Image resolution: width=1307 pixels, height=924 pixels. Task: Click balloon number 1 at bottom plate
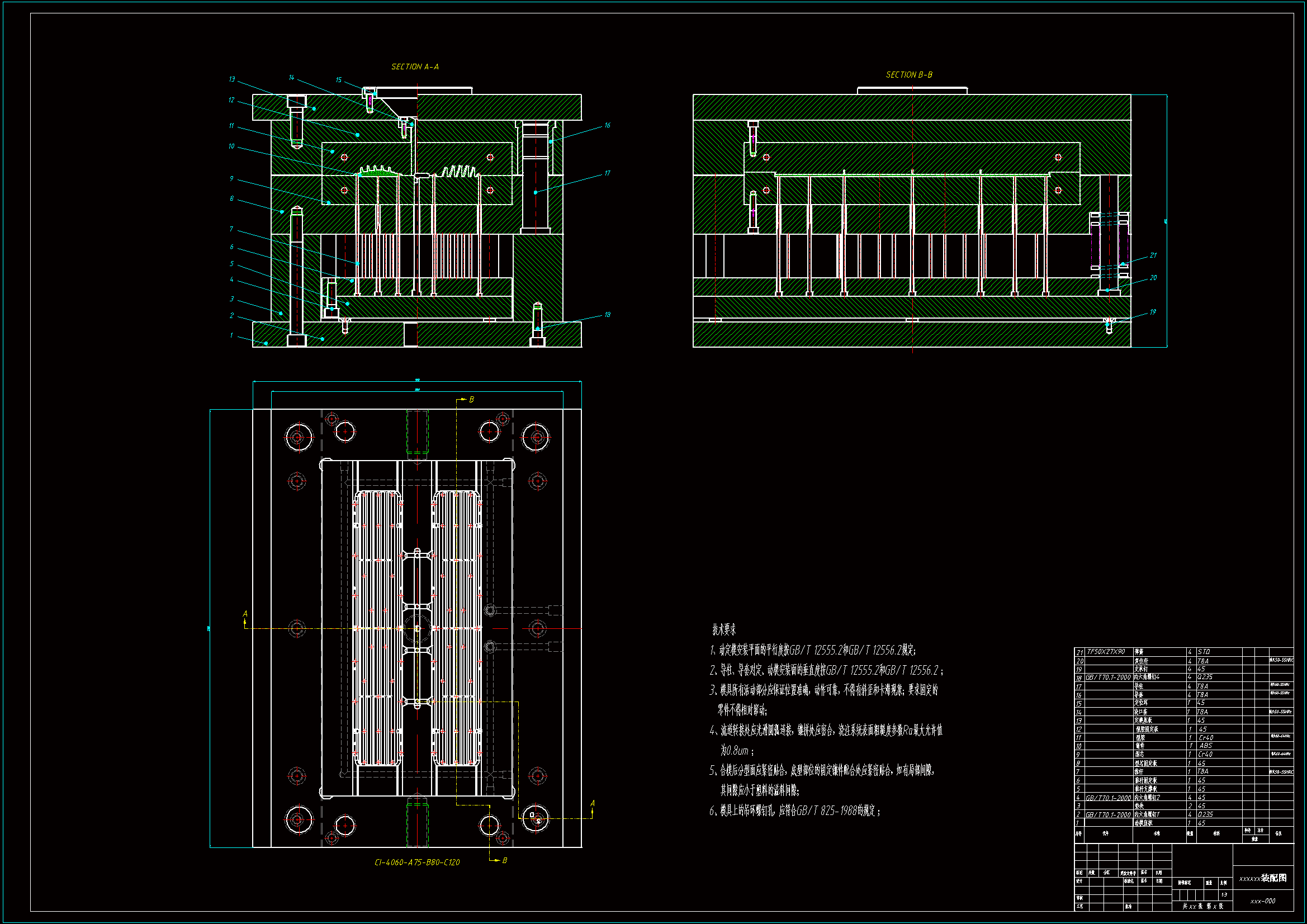(231, 335)
